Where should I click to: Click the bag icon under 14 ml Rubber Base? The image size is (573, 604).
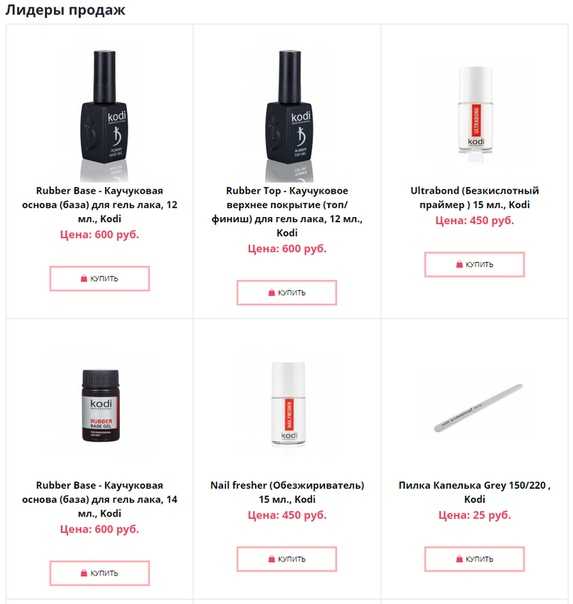[x=84, y=573]
